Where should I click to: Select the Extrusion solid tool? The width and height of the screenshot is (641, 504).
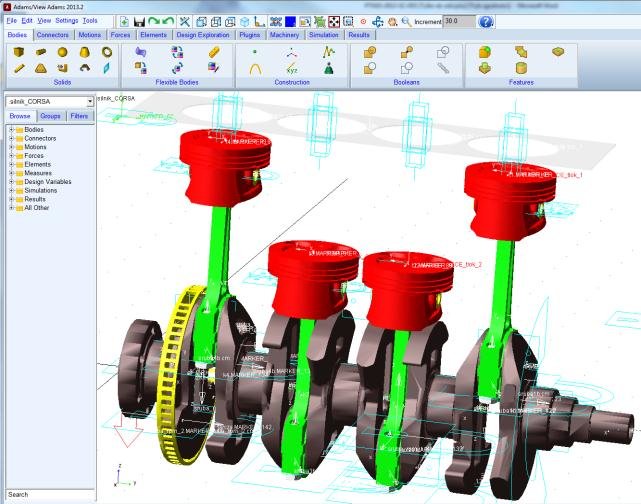(63, 68)
